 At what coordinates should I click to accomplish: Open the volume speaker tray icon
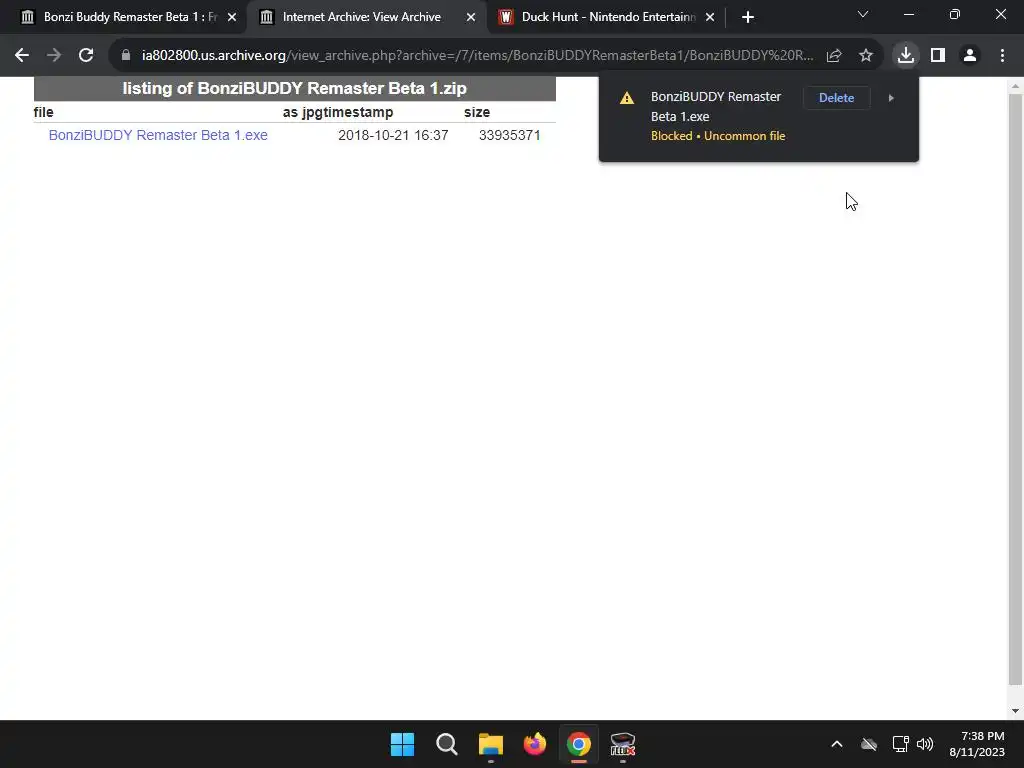(925, 744)
